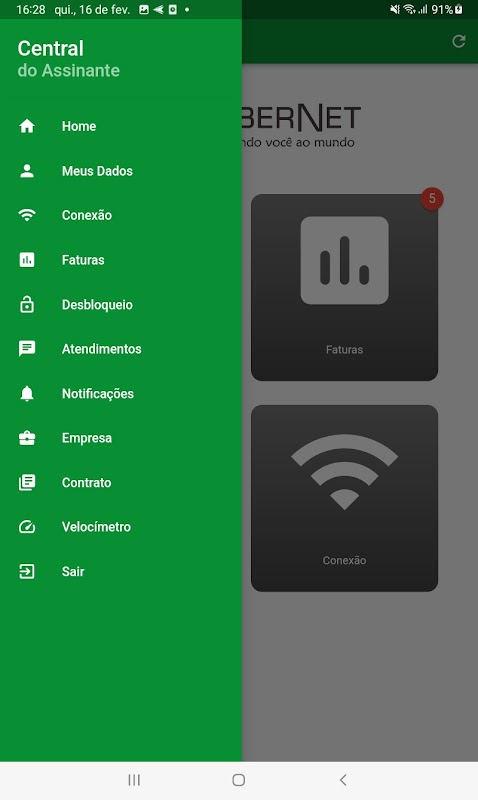
Task: Open Desbloqueio menu entry
Action: [x=97, y=305]
